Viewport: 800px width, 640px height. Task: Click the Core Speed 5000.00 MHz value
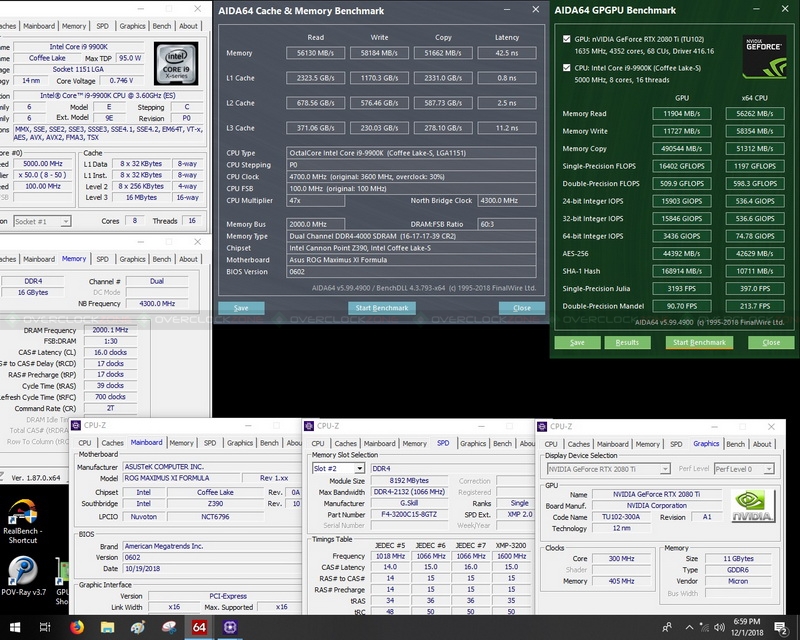click(x=43, y=164)
